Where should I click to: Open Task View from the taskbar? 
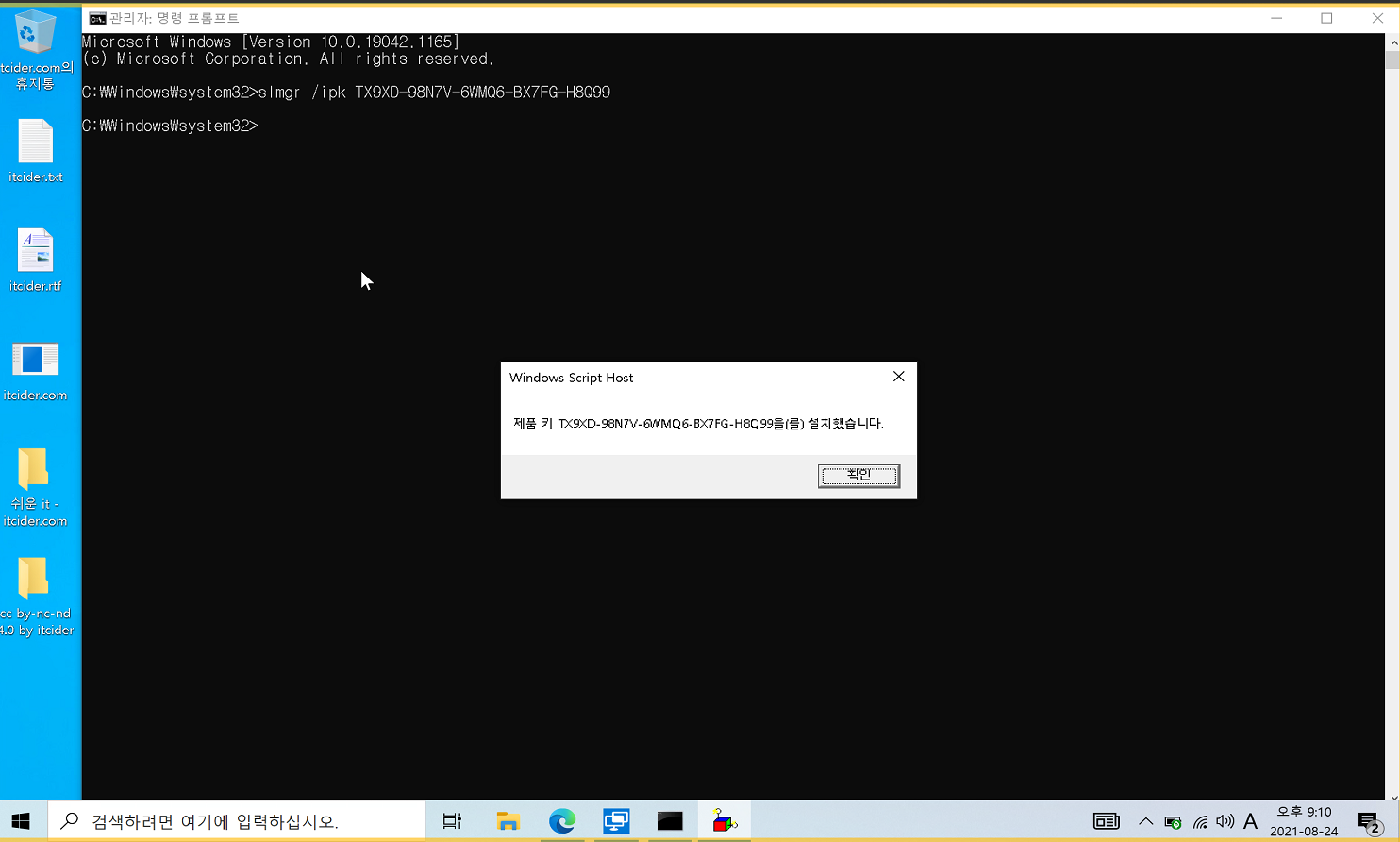point(452,821)
